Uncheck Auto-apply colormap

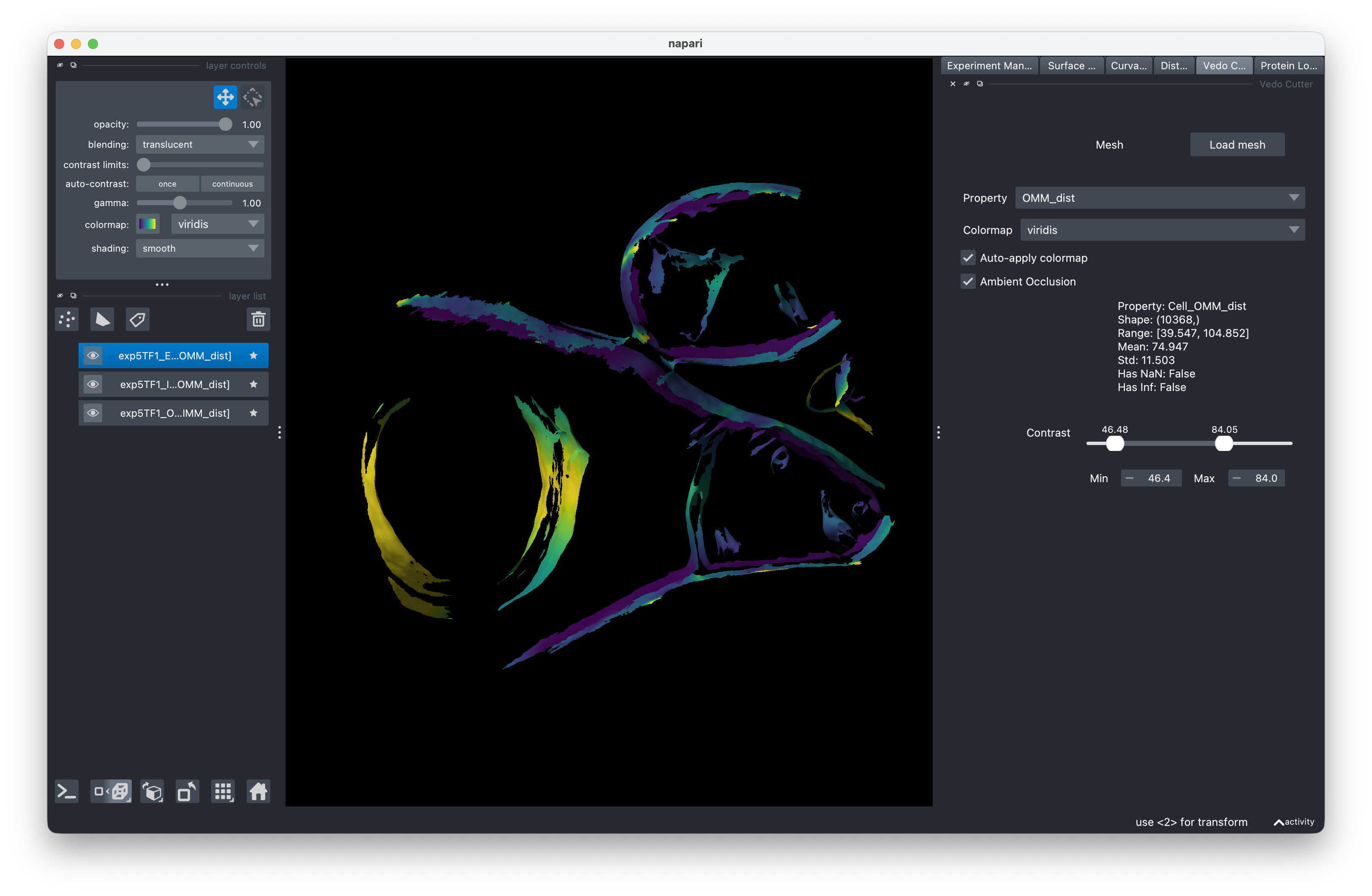click(x=968, y=258)
